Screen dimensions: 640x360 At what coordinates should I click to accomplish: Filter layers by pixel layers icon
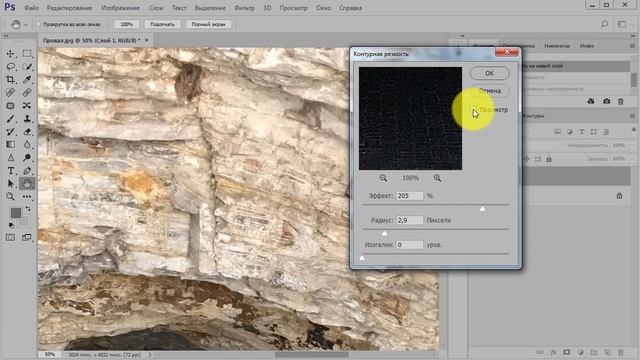[x=557, y=132]
